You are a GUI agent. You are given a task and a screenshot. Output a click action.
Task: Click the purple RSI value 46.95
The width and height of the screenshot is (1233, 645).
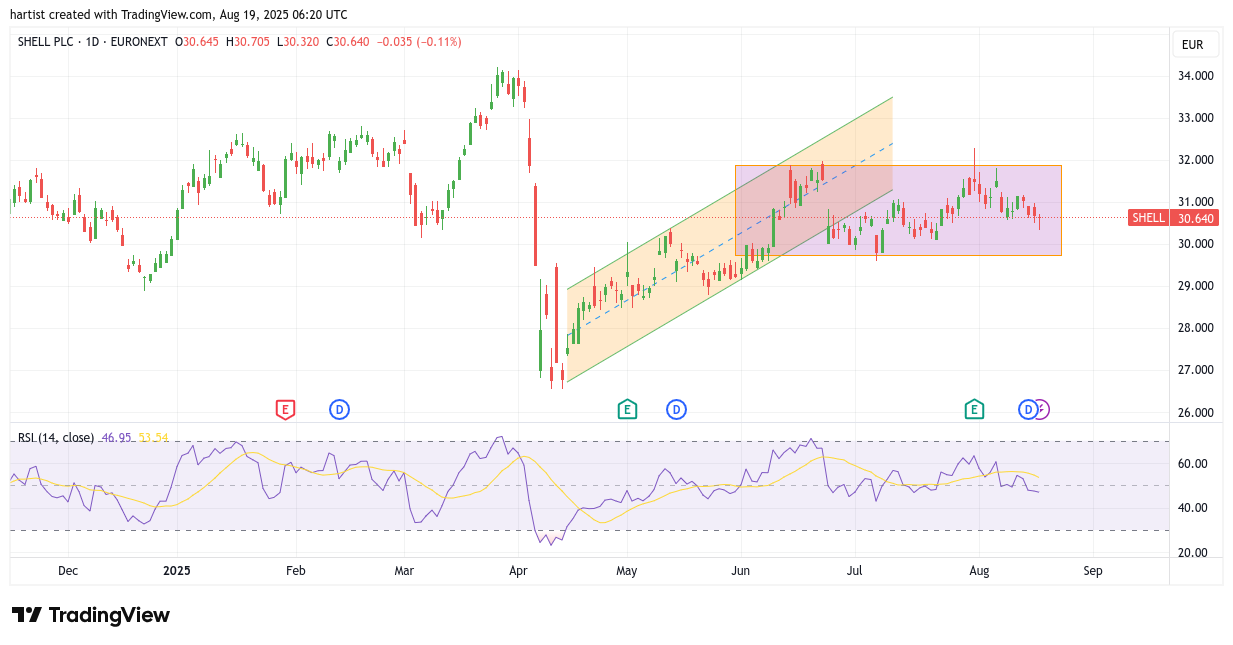(118, 437)
